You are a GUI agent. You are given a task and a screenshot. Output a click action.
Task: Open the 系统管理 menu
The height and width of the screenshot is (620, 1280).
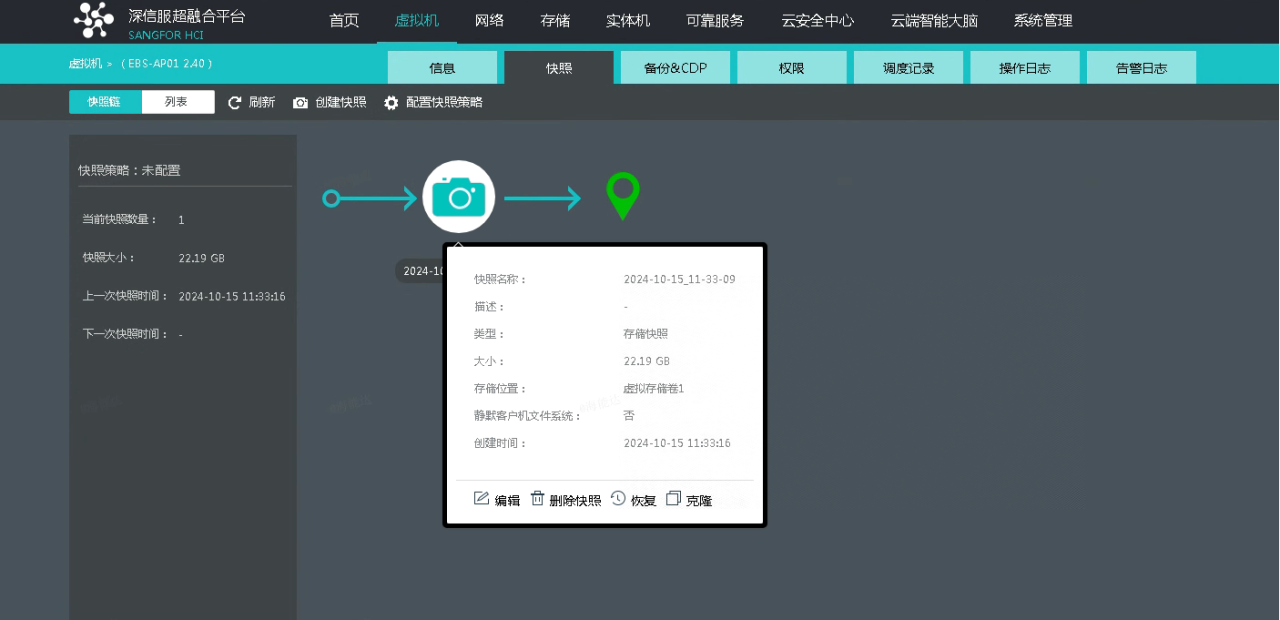1042,20
